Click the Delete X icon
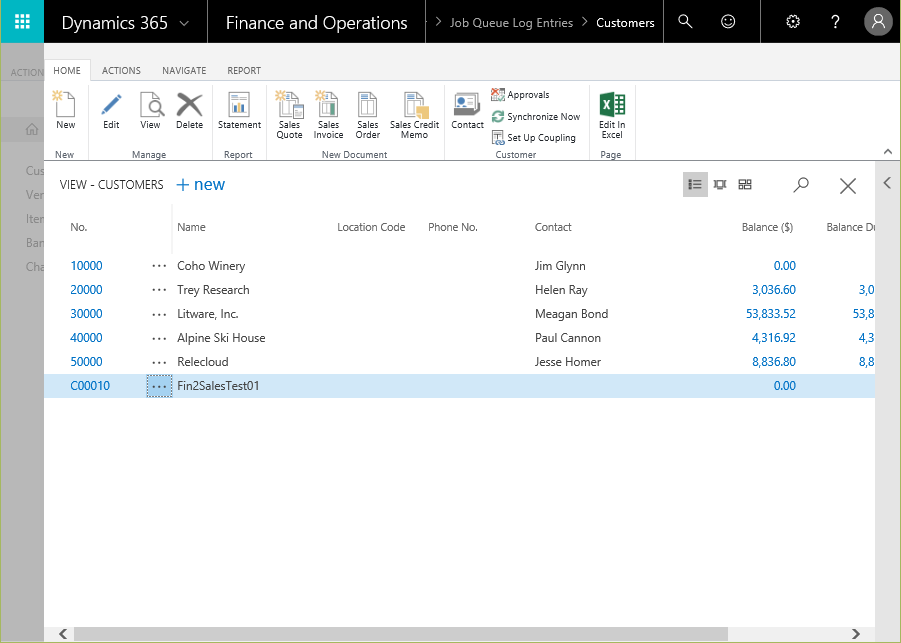901x643 pixels. pos(190,110)
